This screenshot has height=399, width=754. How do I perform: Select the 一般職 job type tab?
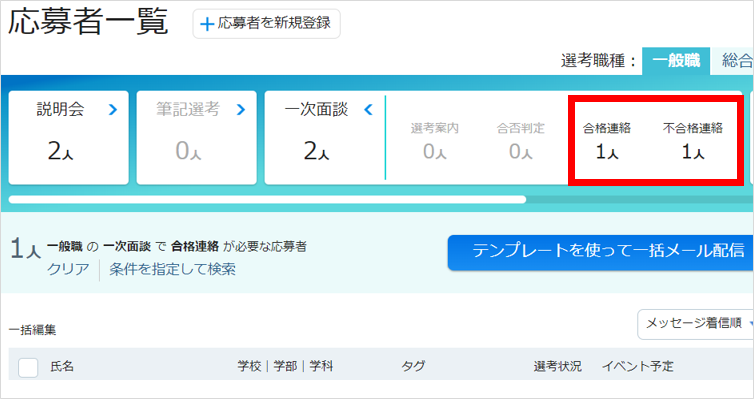coord(676,61)
